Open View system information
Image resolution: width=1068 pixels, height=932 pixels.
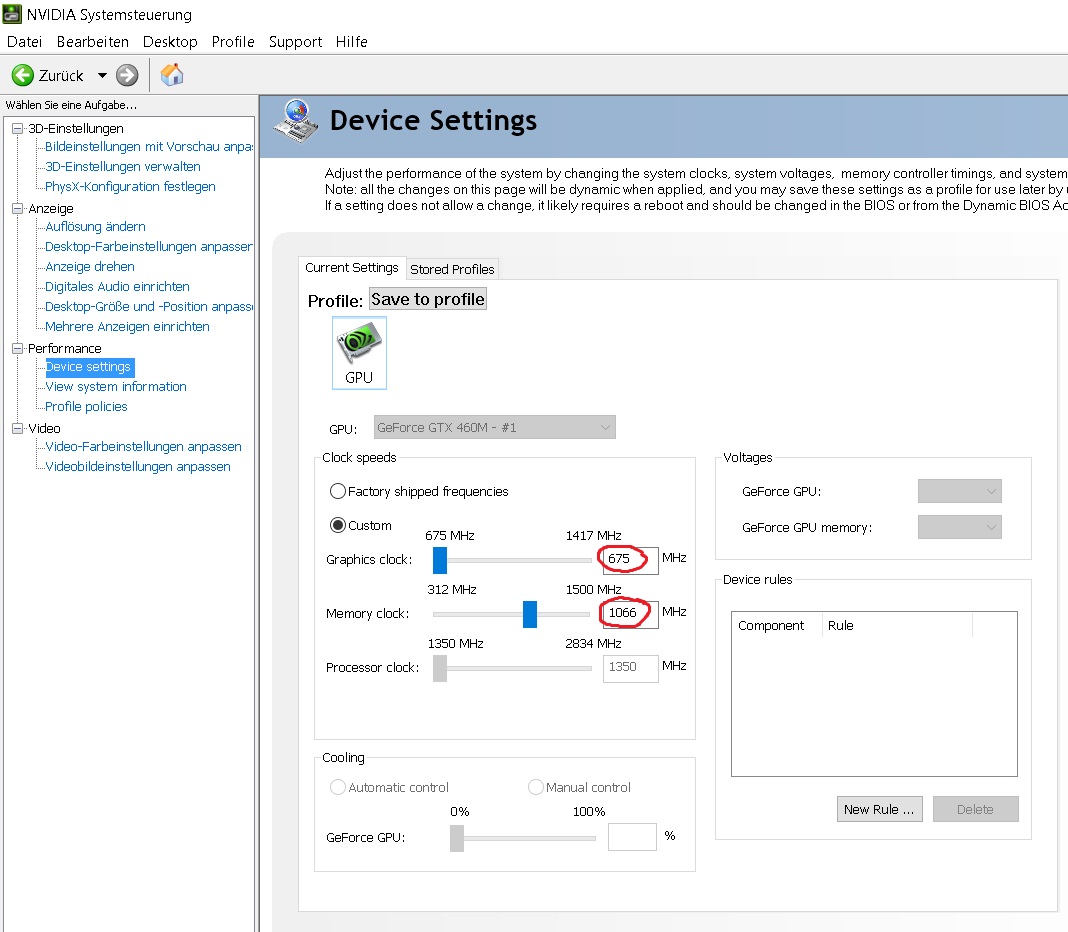tap(116, 386)
